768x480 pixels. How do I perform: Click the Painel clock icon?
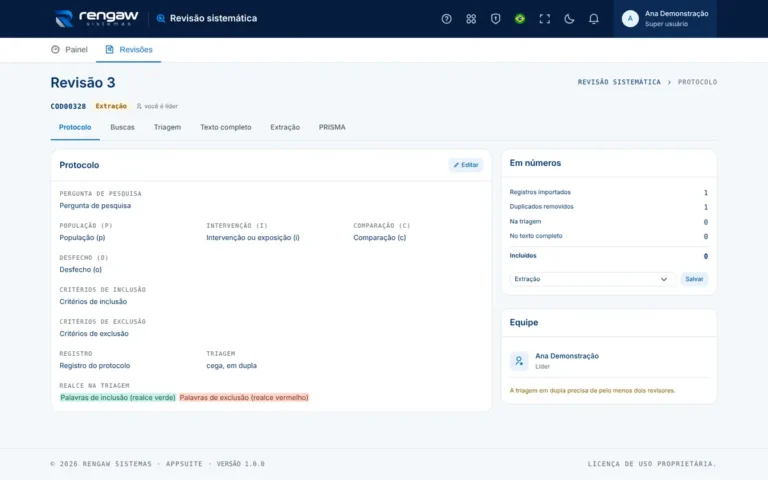(55, 49)
